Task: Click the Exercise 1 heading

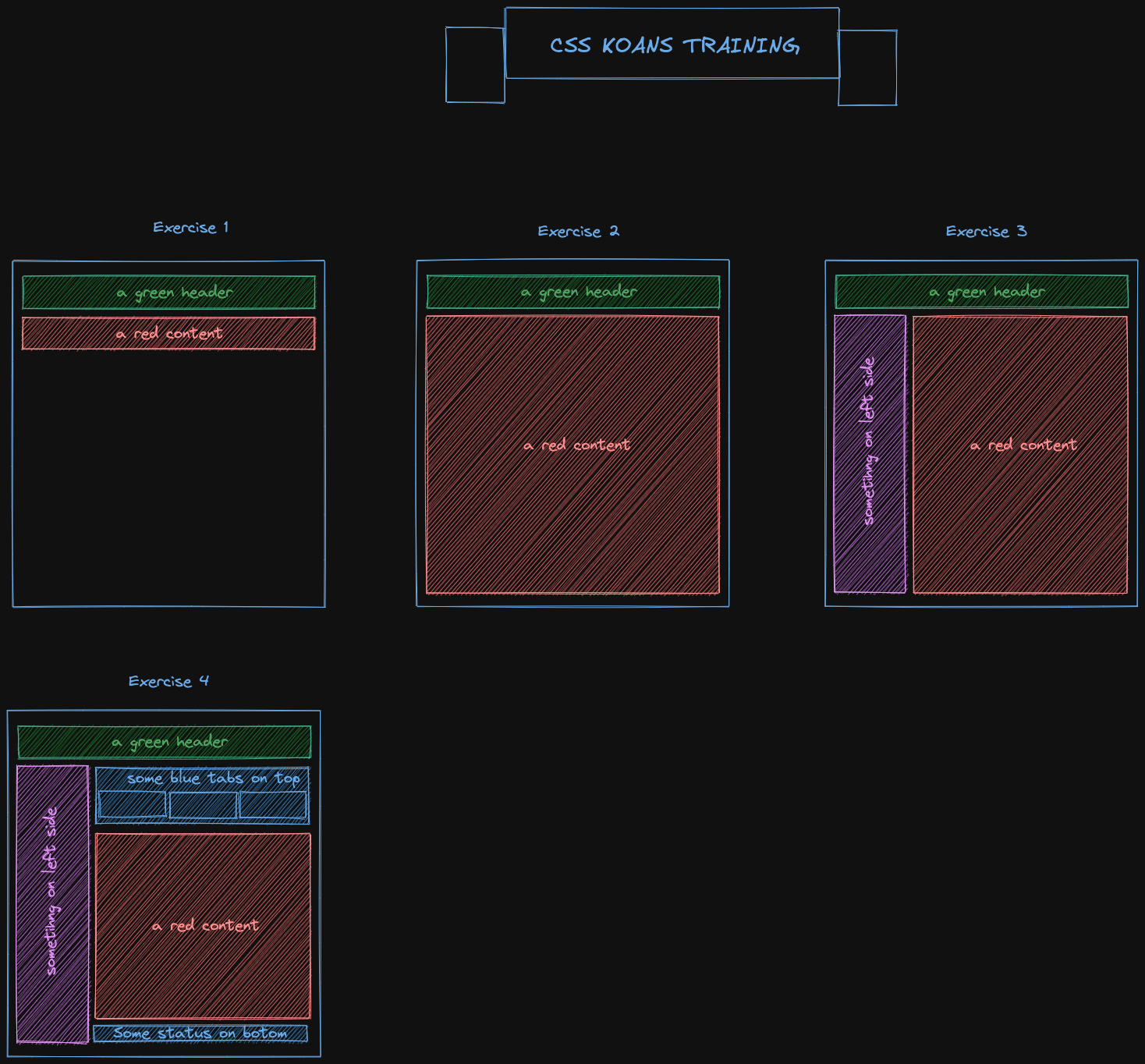Action: [x=190, y=226]
